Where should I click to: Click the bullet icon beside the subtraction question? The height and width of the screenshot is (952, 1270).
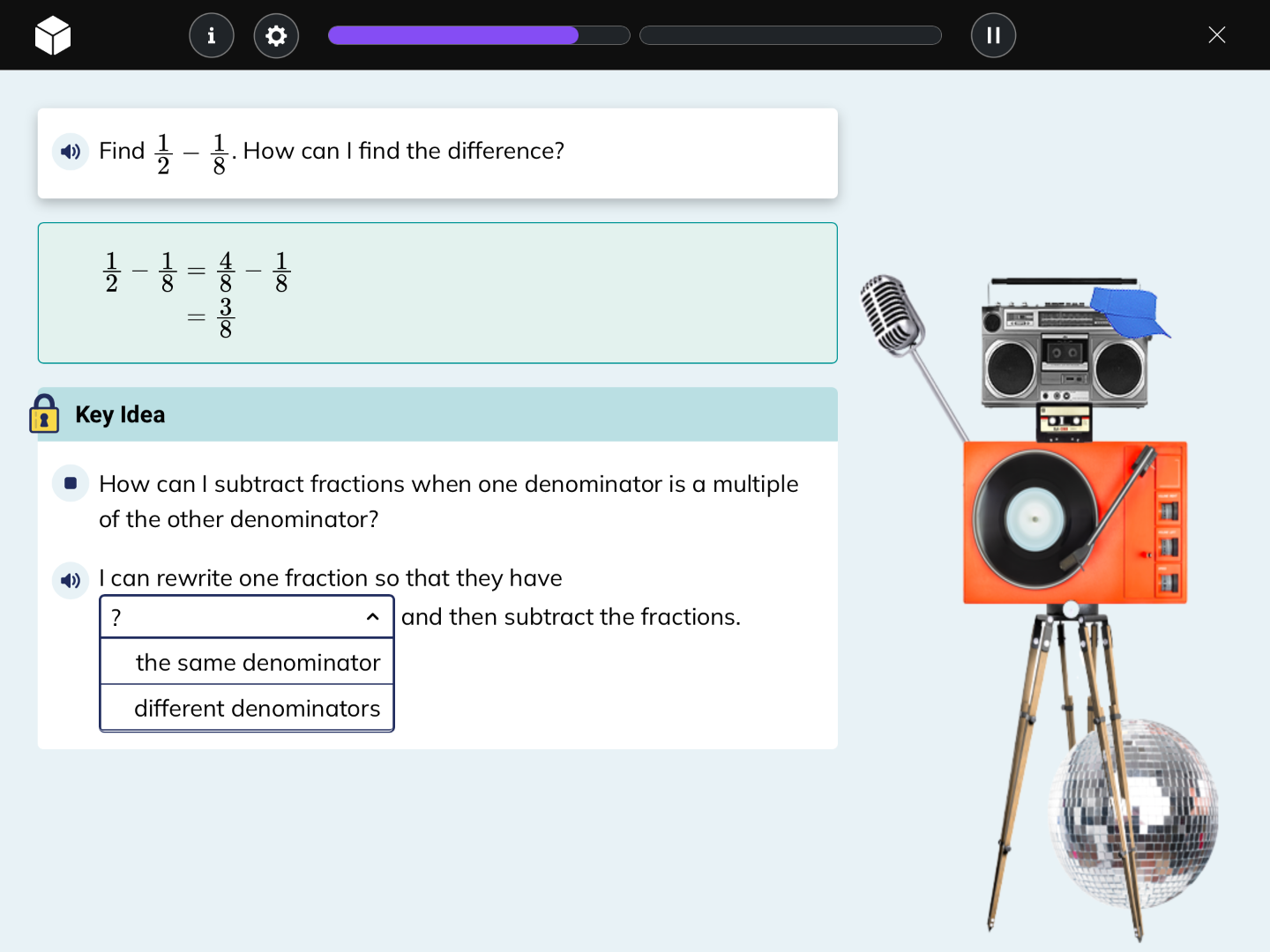(x=71, y=483)
